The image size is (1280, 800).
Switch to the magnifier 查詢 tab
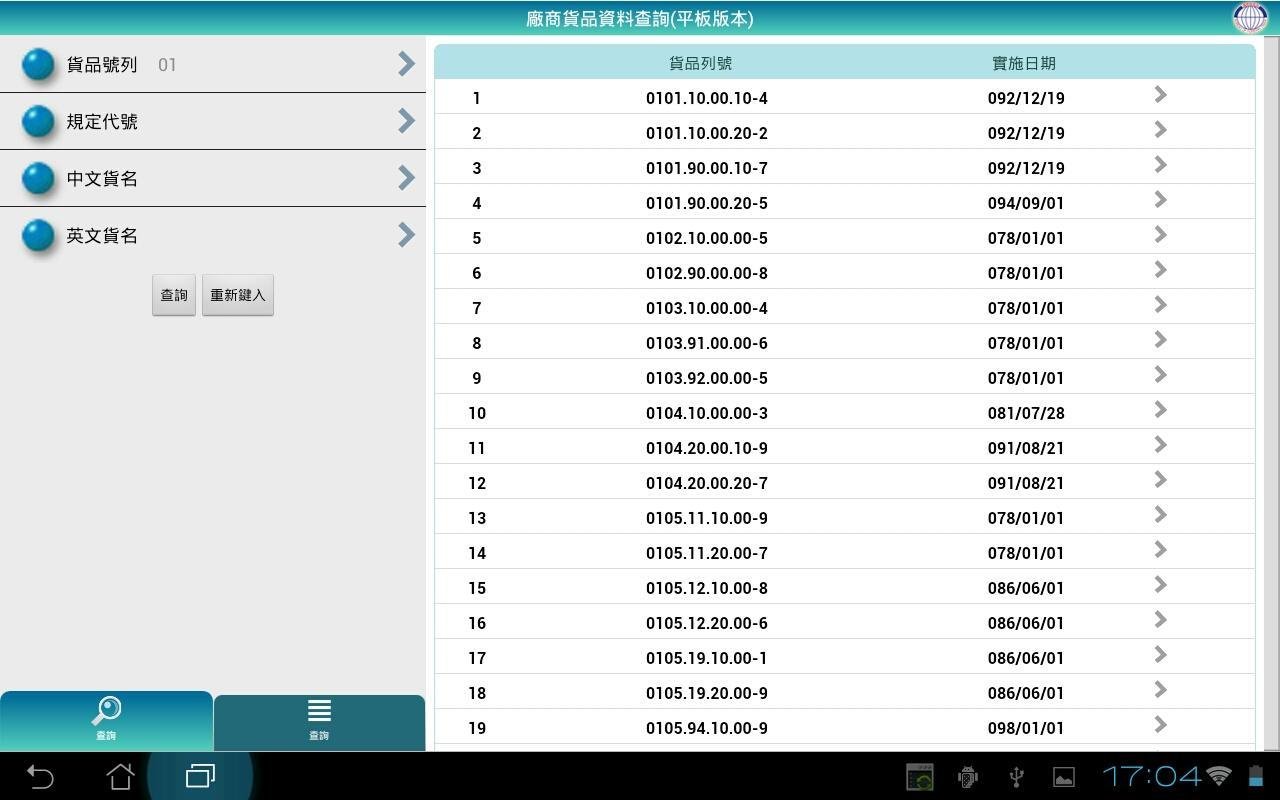tap(106, 721)
